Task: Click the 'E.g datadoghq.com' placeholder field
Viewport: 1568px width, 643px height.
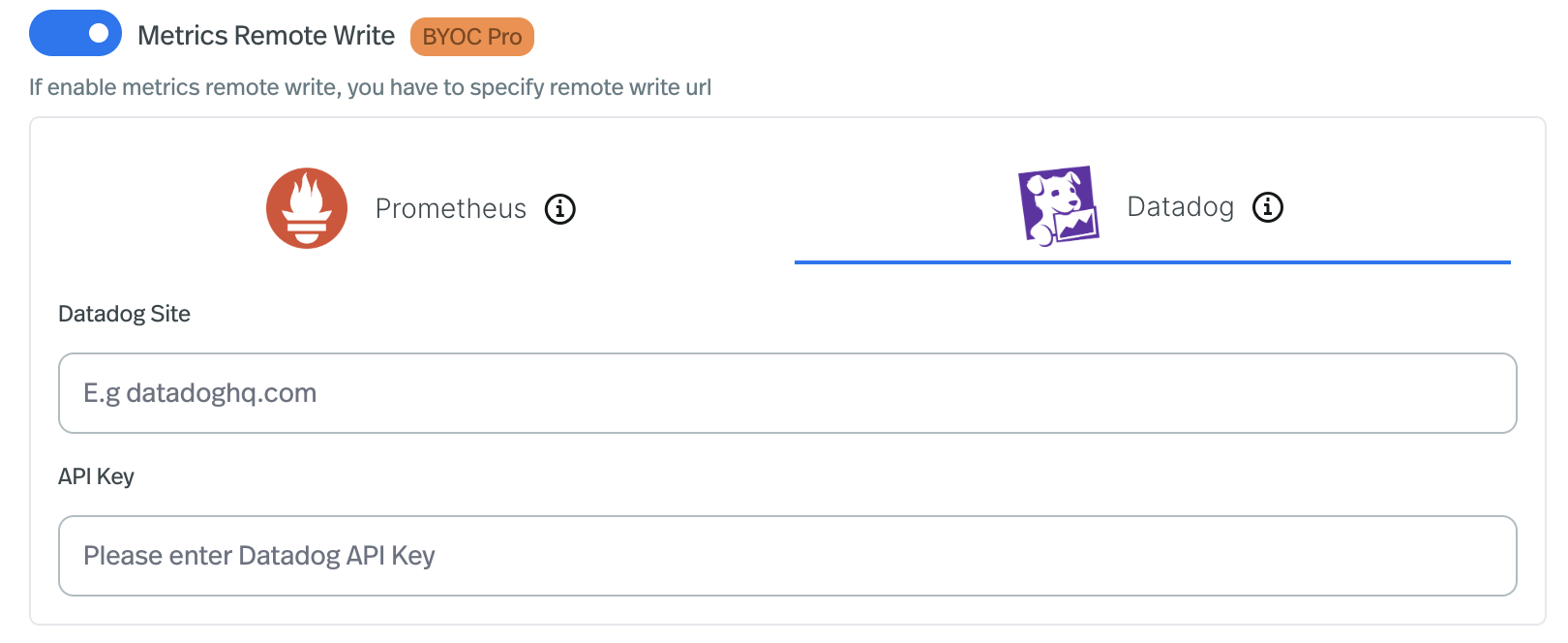Action: pyautogui.click(x=784, y=393)
